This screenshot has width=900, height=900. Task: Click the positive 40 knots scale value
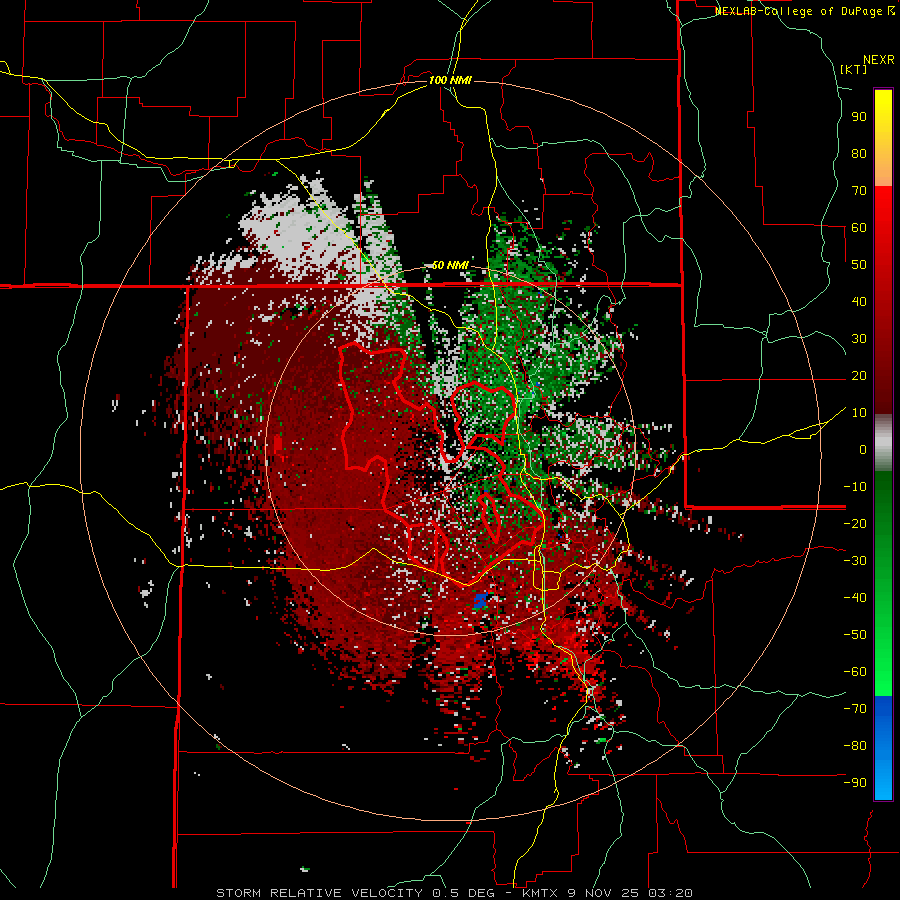[x=859, y=301]
